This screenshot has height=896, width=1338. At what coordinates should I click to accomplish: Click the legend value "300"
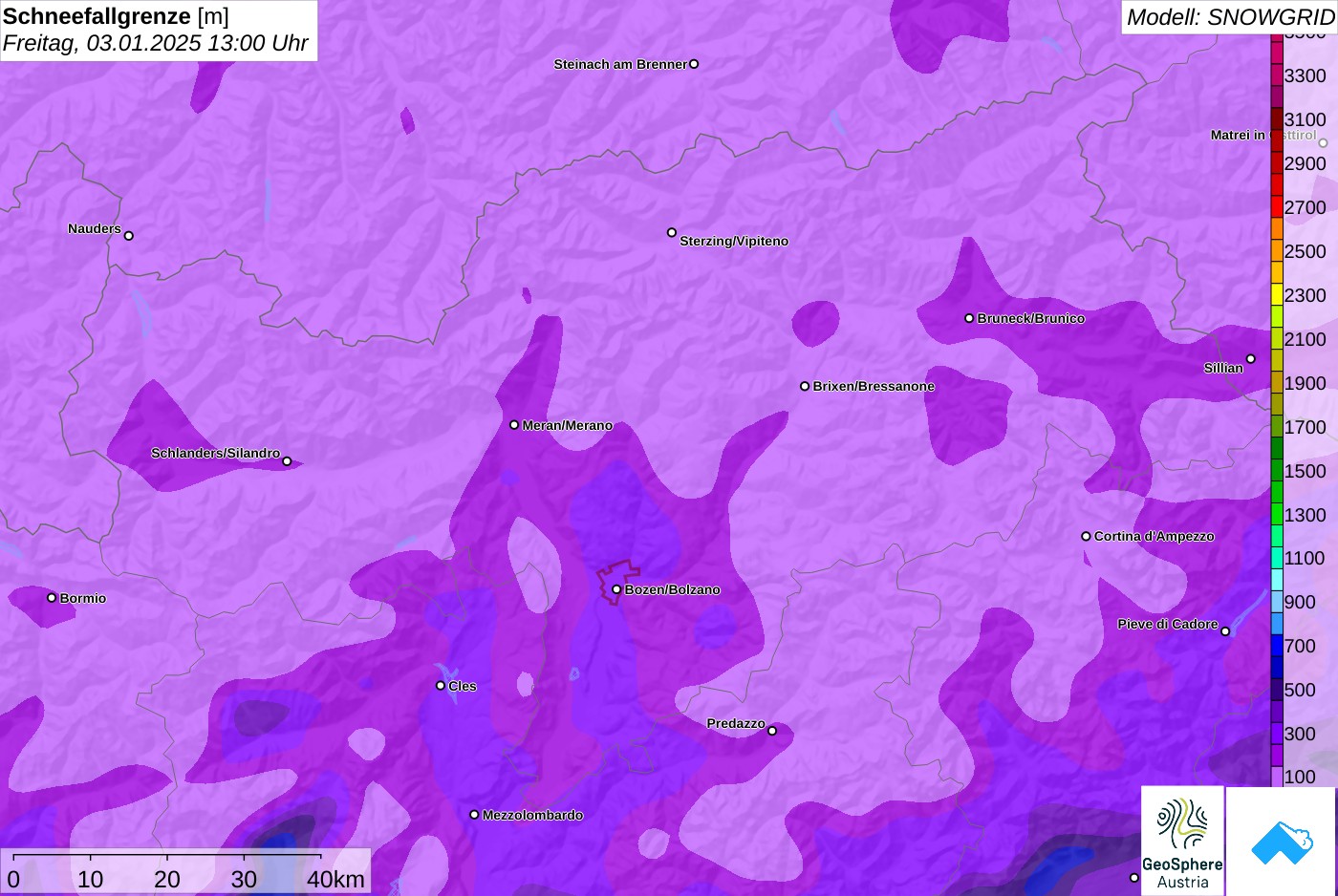coord(1300,734)
